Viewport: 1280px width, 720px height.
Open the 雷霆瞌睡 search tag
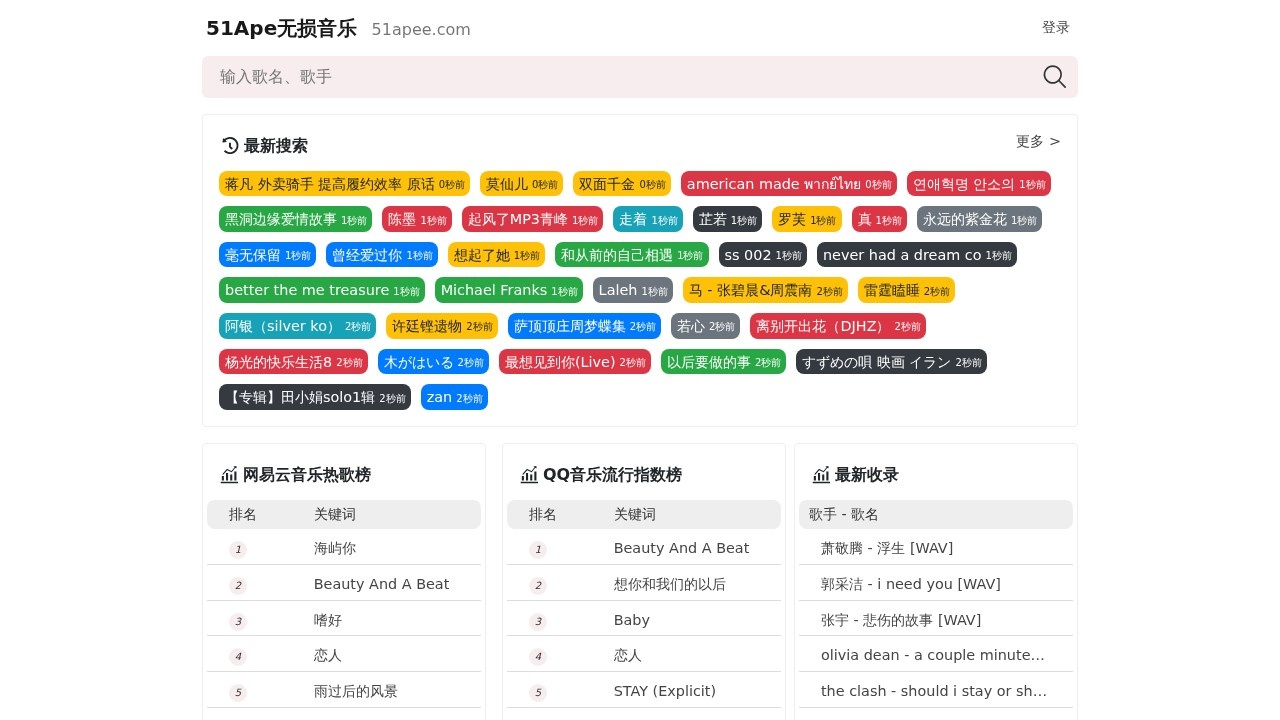click(x=906, y=290)
